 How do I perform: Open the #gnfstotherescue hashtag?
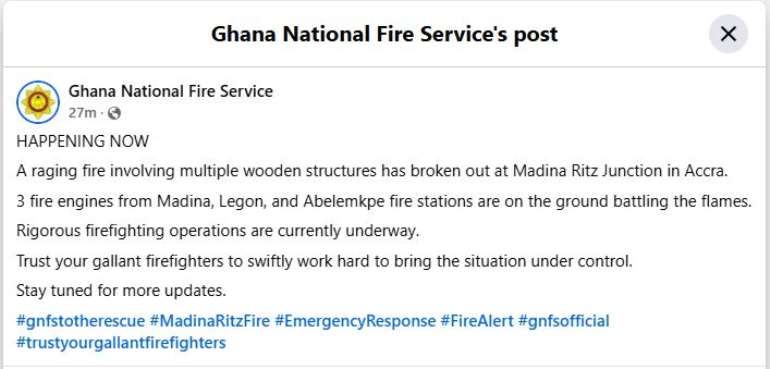[x=81, y=321]
